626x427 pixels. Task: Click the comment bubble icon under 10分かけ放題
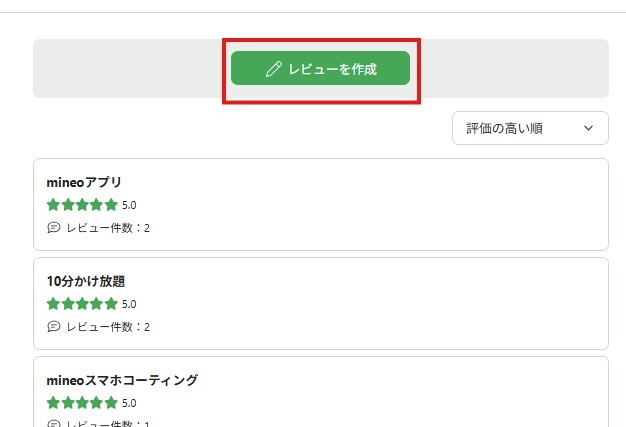tap(54, 327)
